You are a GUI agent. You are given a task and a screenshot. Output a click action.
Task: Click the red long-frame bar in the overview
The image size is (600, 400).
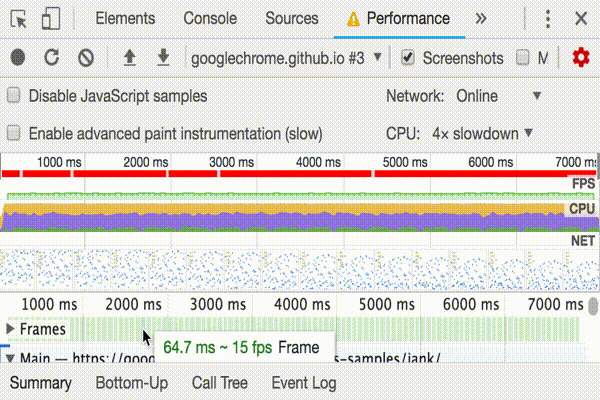[x=300, y=174]
